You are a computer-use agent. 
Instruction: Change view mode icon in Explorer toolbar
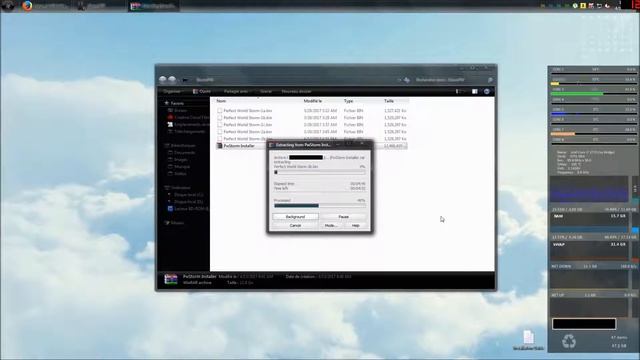tap(458, 91)
